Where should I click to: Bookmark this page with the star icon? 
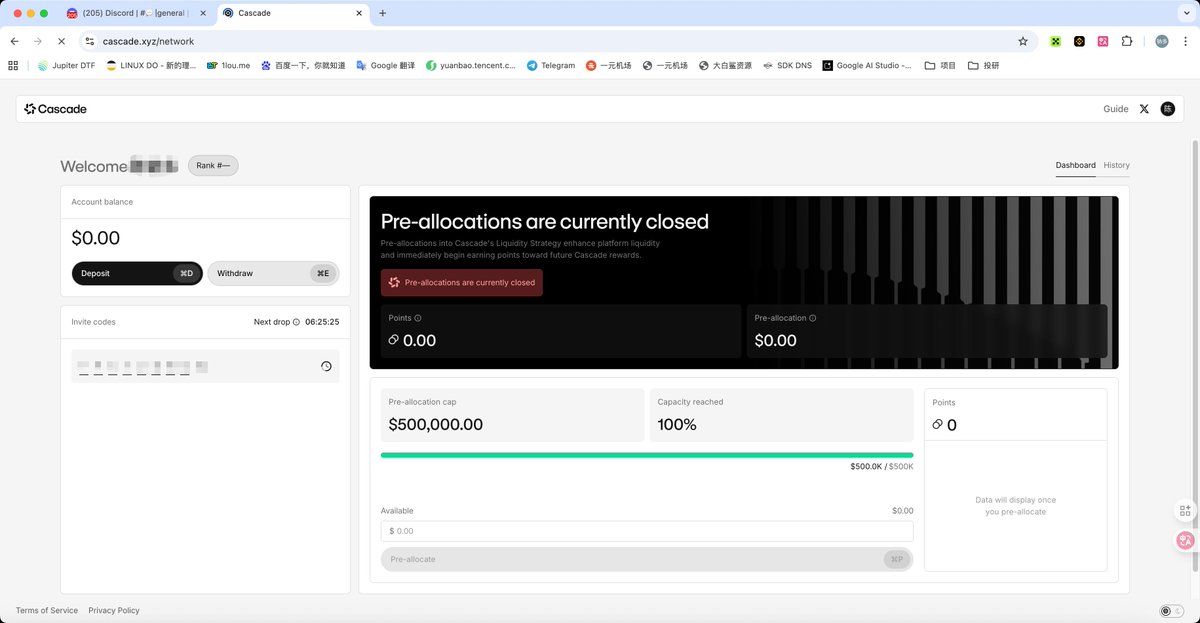point(1022,41)
